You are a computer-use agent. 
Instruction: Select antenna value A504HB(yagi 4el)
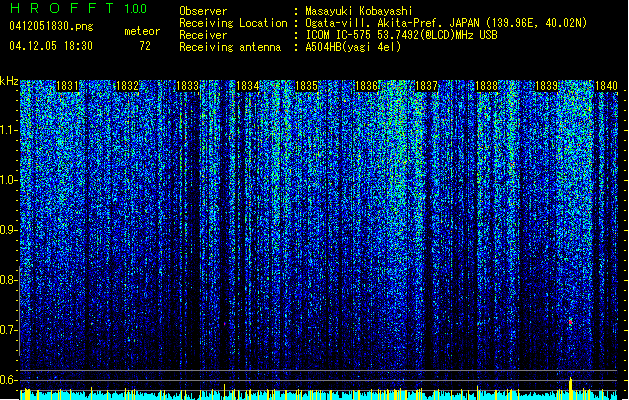[x=353, y=47]
